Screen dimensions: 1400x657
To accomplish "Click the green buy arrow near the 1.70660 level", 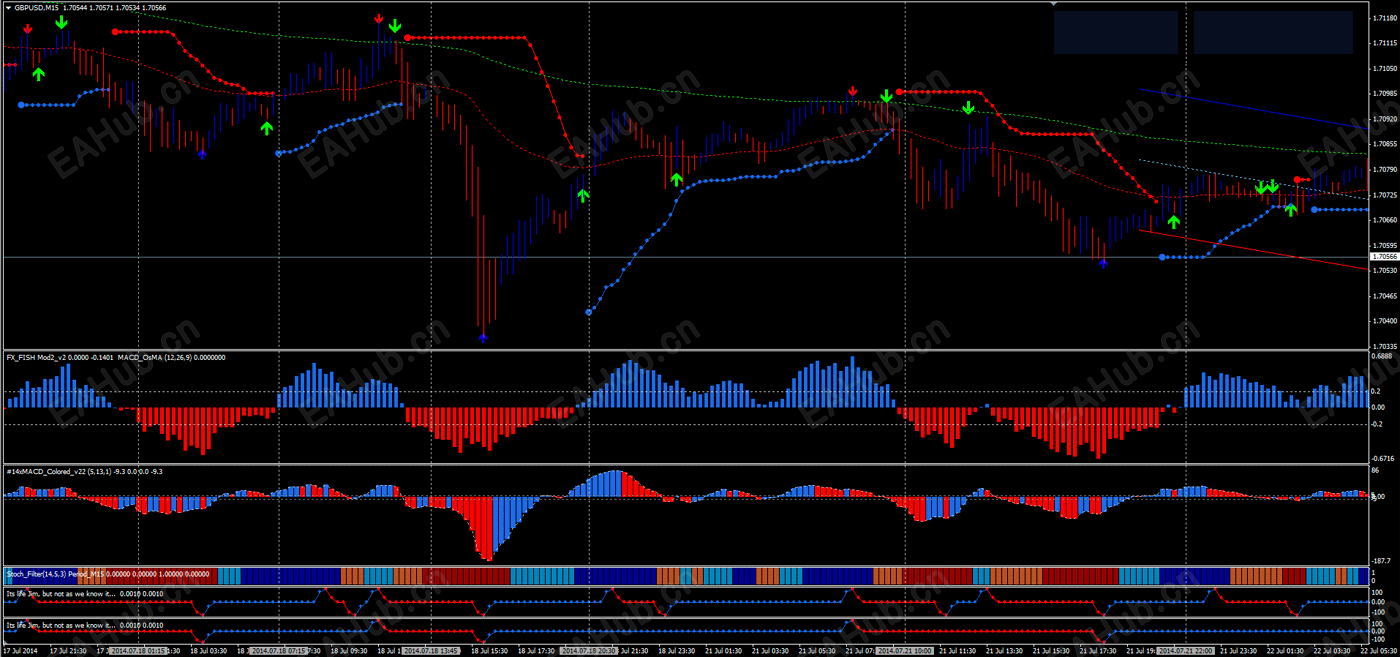I will 1174,223.
